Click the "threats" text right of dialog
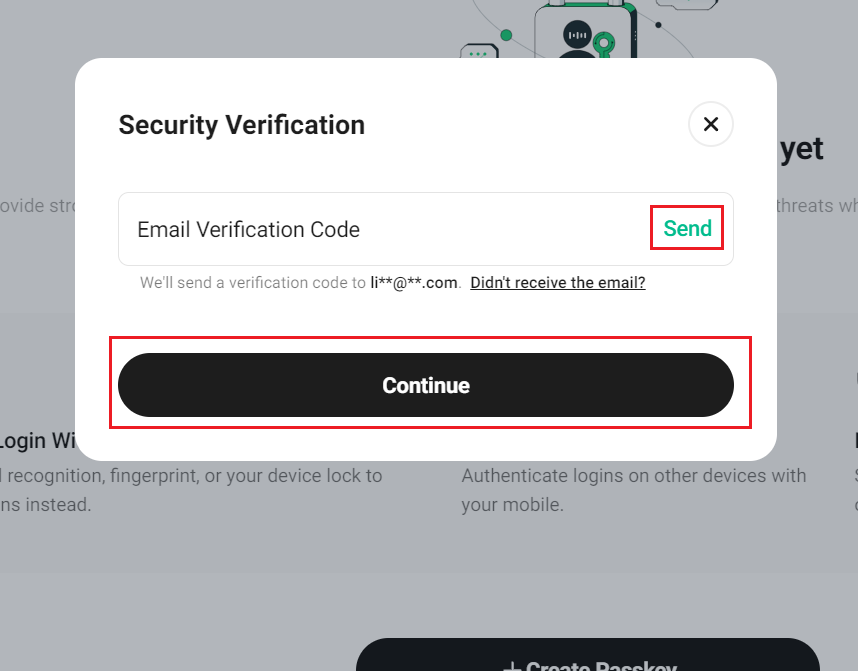This screenshot has height=671, width=858. click(804, 206)
